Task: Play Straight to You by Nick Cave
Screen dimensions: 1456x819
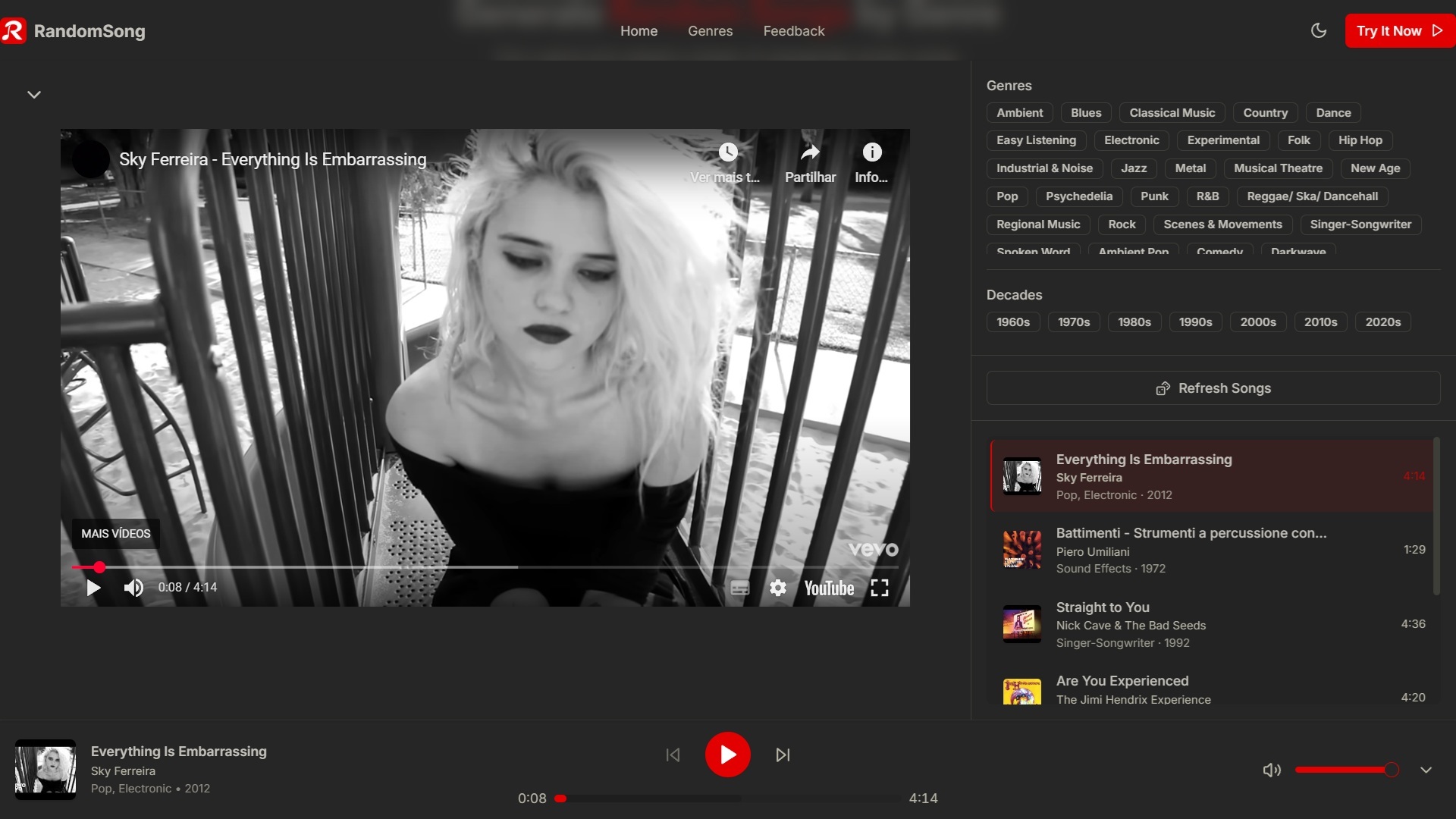Action: tap(1212, 624)
